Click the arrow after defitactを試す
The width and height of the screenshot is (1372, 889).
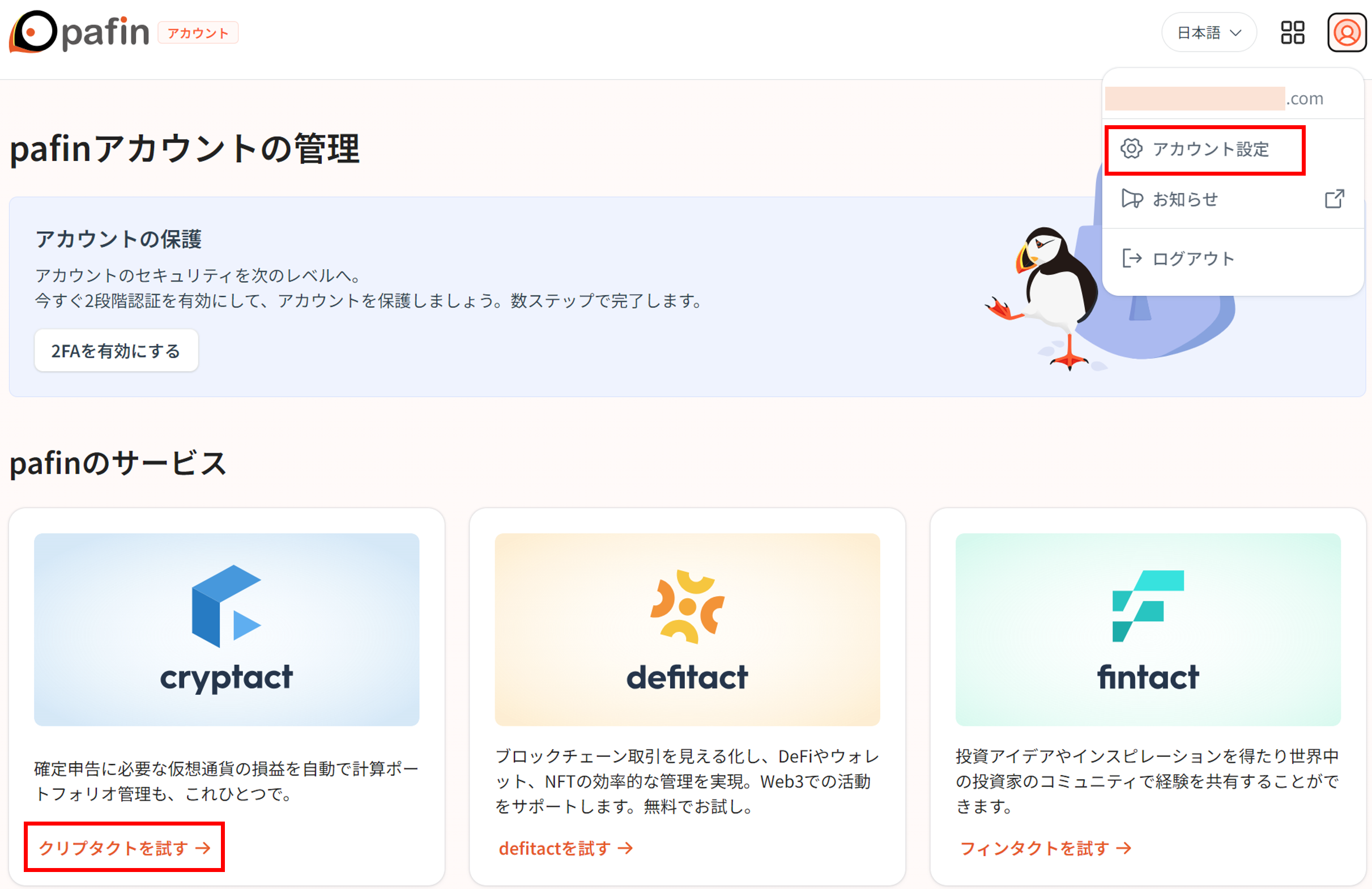coord(625,849)
